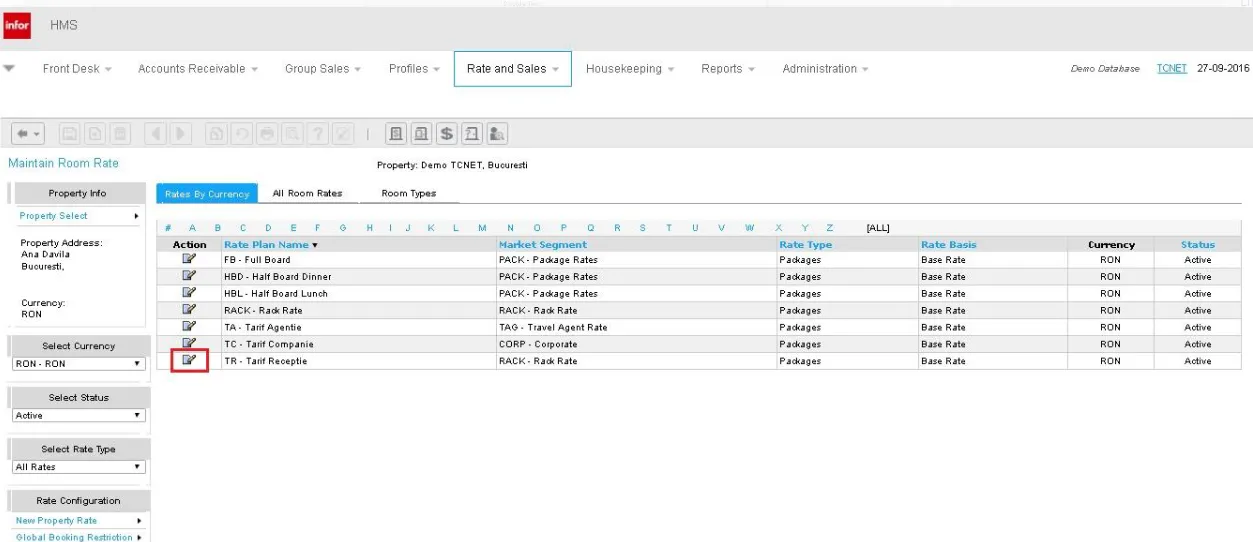Filter rate plans by # symbol
Viewport: 1253px width, 542px height.
(x=168, y=228)
